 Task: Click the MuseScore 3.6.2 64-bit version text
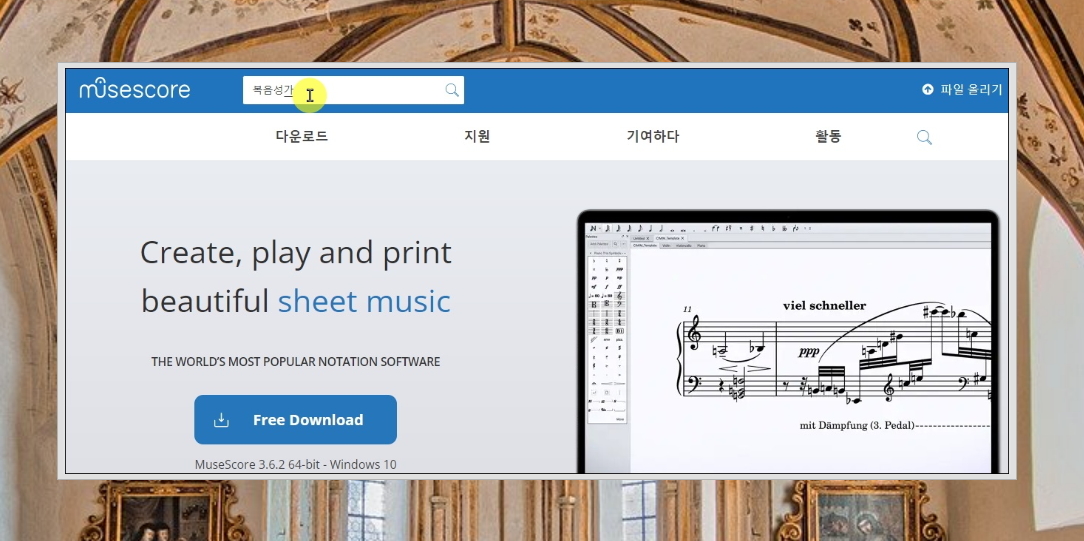pos(295,464)
